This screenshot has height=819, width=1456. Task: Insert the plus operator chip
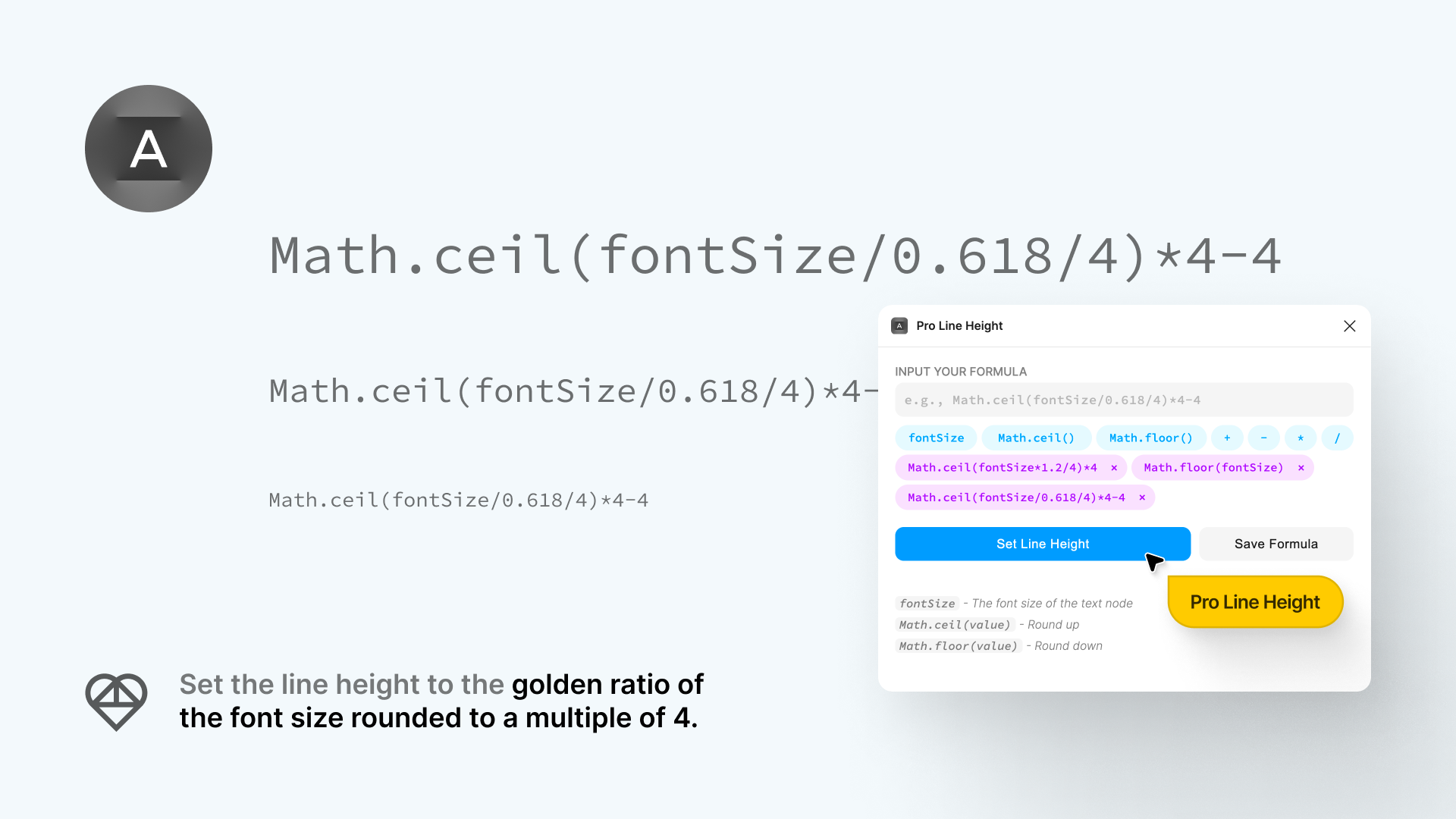[x=1227, y=438]
